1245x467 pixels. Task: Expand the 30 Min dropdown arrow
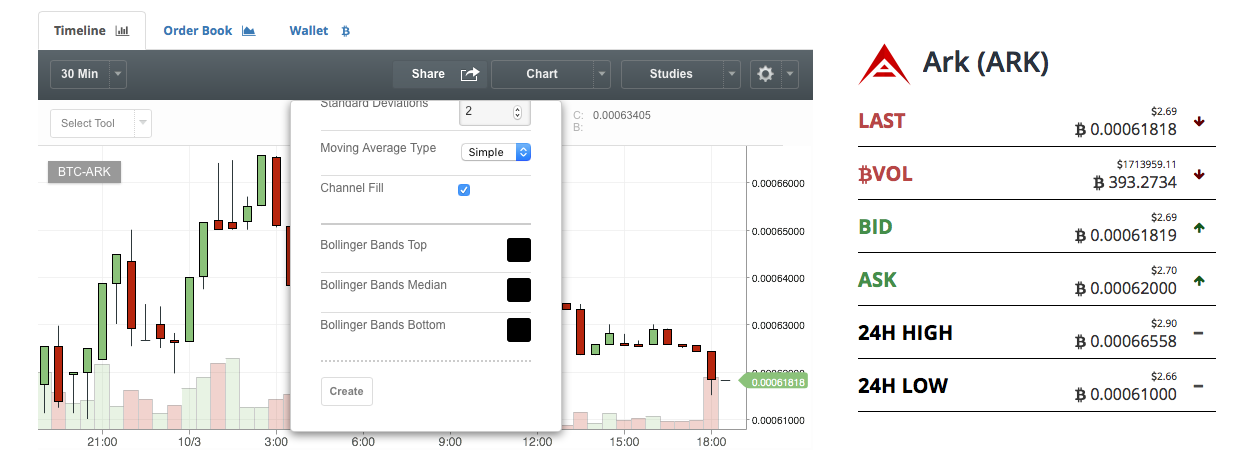tap(119, 74)
